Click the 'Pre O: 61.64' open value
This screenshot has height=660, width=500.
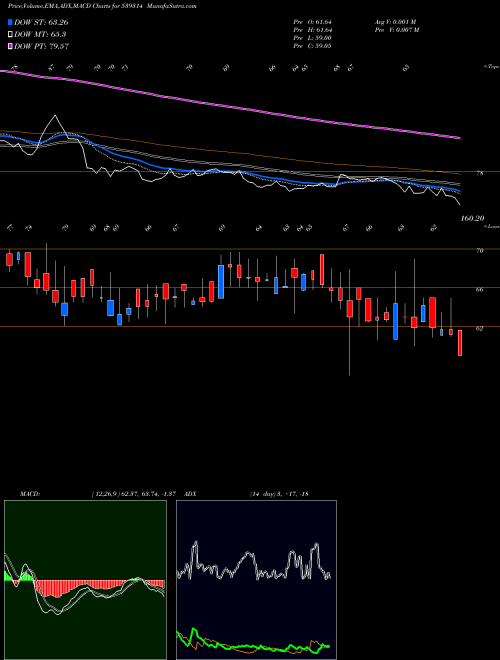tap(313, 22)
